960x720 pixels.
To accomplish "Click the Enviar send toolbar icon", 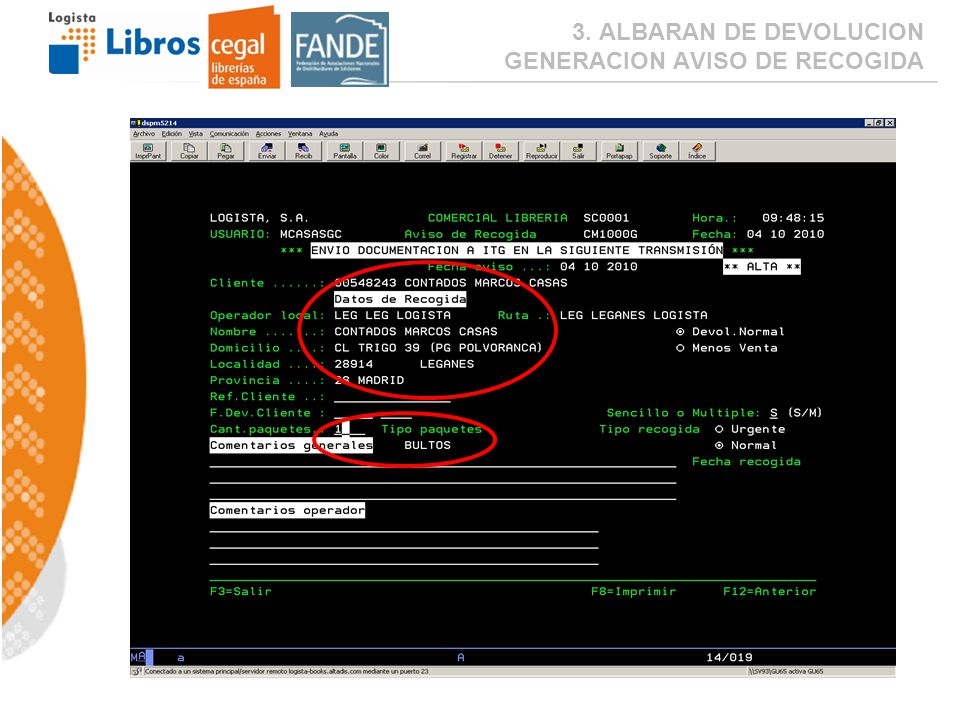I will [267, 151].
